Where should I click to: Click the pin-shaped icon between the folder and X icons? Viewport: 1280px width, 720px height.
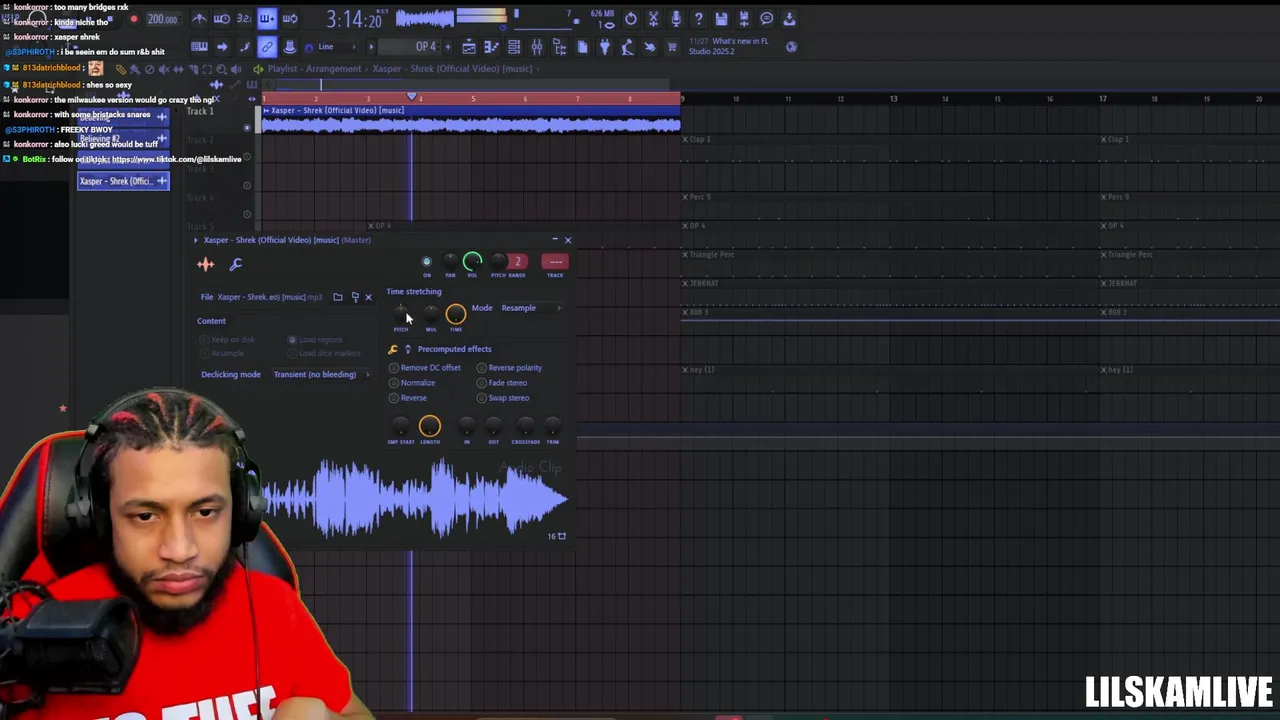pyautogui.click(x=355, y=297)
